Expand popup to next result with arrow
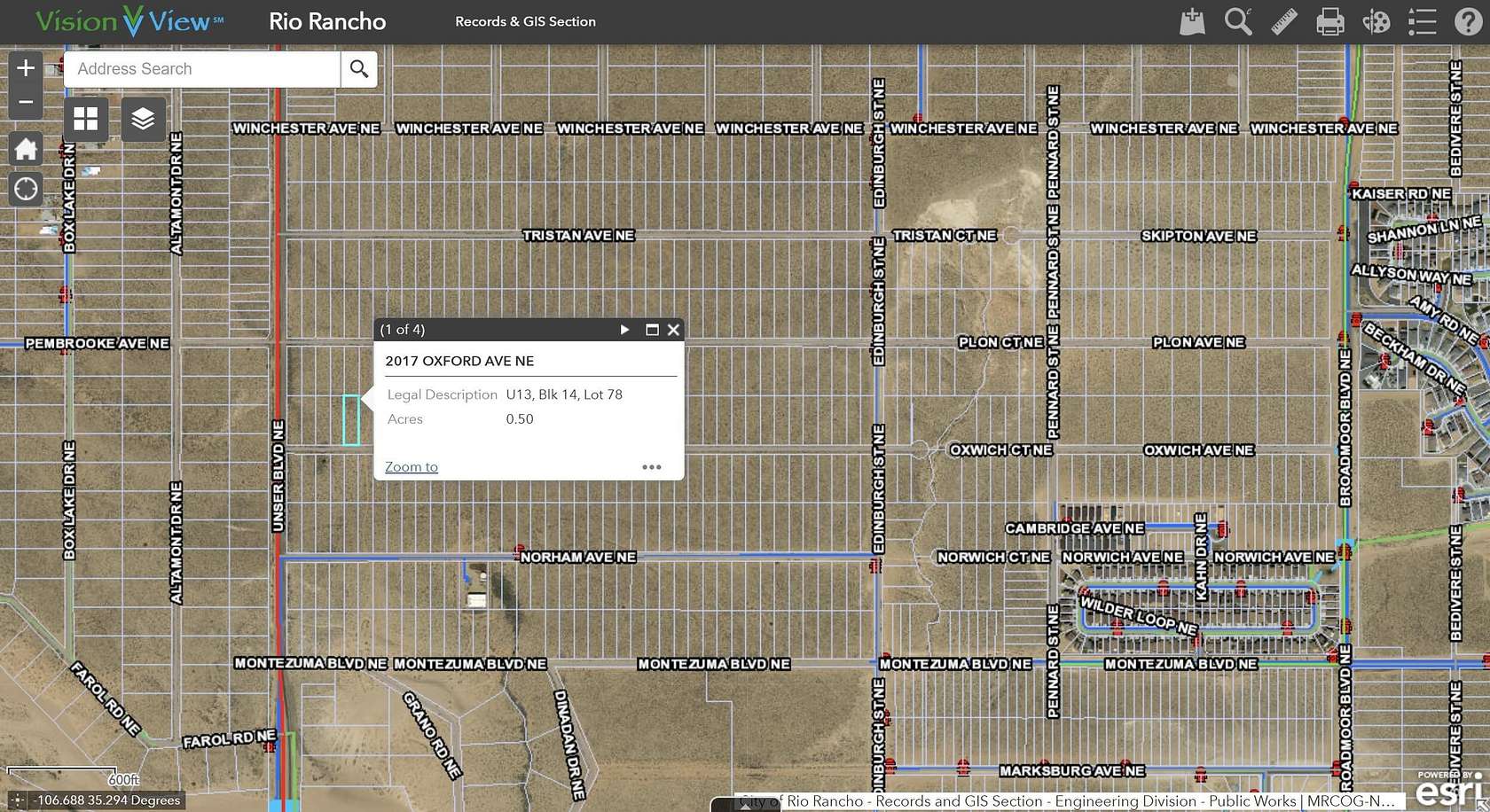 click(x=625, y=329)
